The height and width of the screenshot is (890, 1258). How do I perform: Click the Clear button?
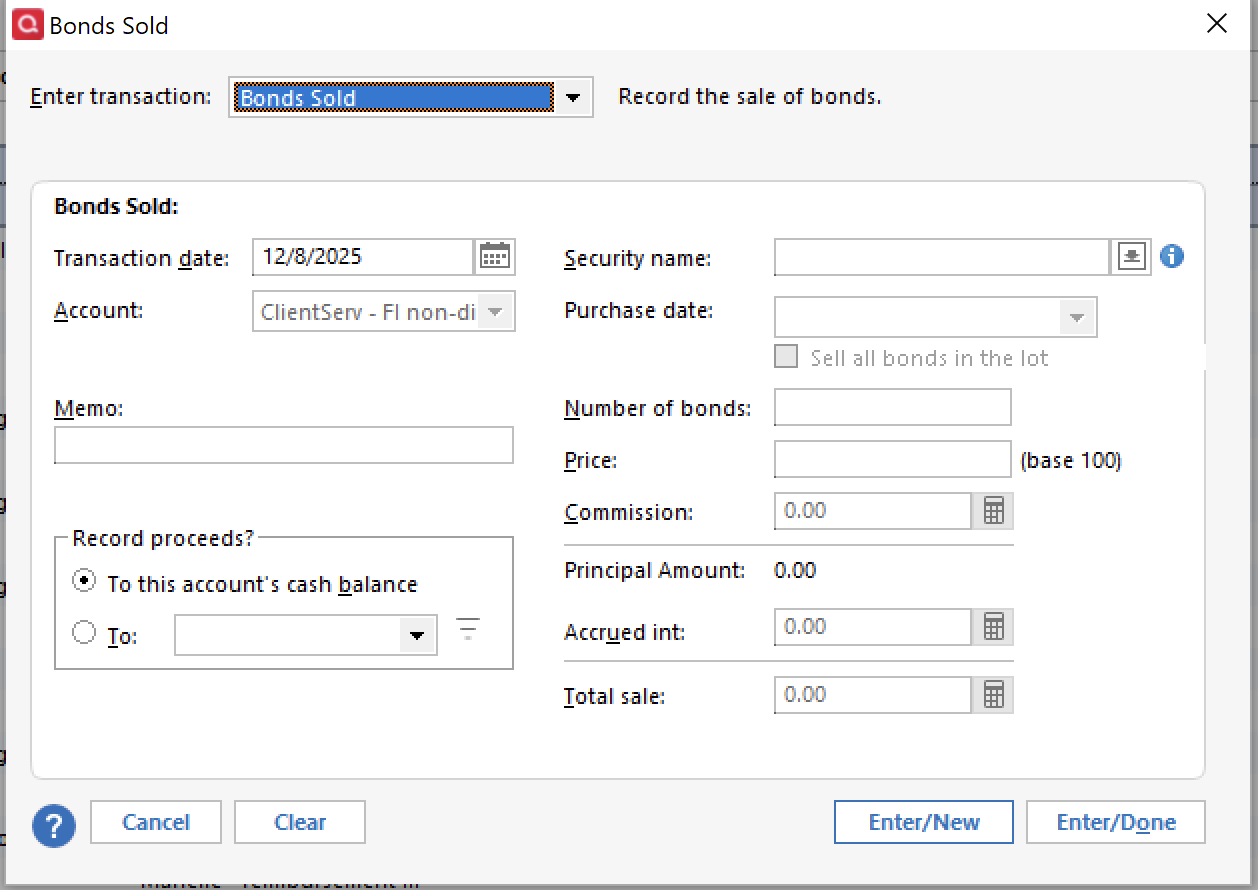tap(299, 822)
